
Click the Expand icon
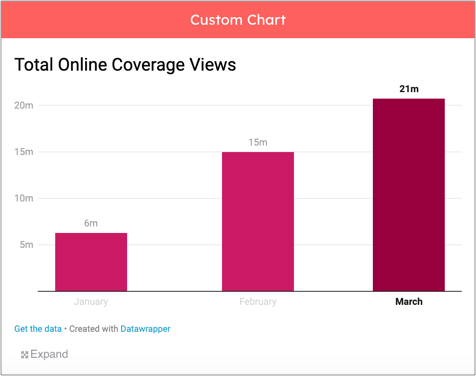(24, 355)
